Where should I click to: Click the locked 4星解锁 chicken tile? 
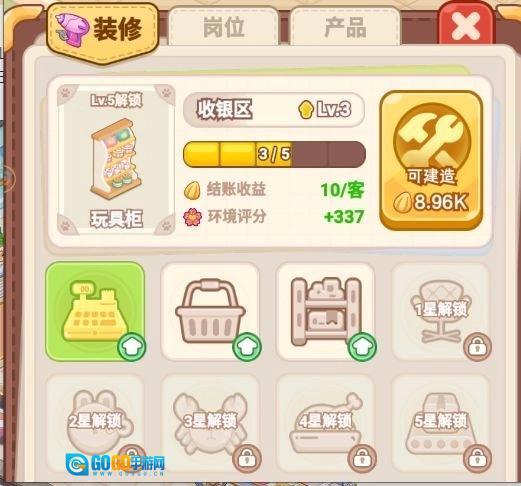click(326, 423)
